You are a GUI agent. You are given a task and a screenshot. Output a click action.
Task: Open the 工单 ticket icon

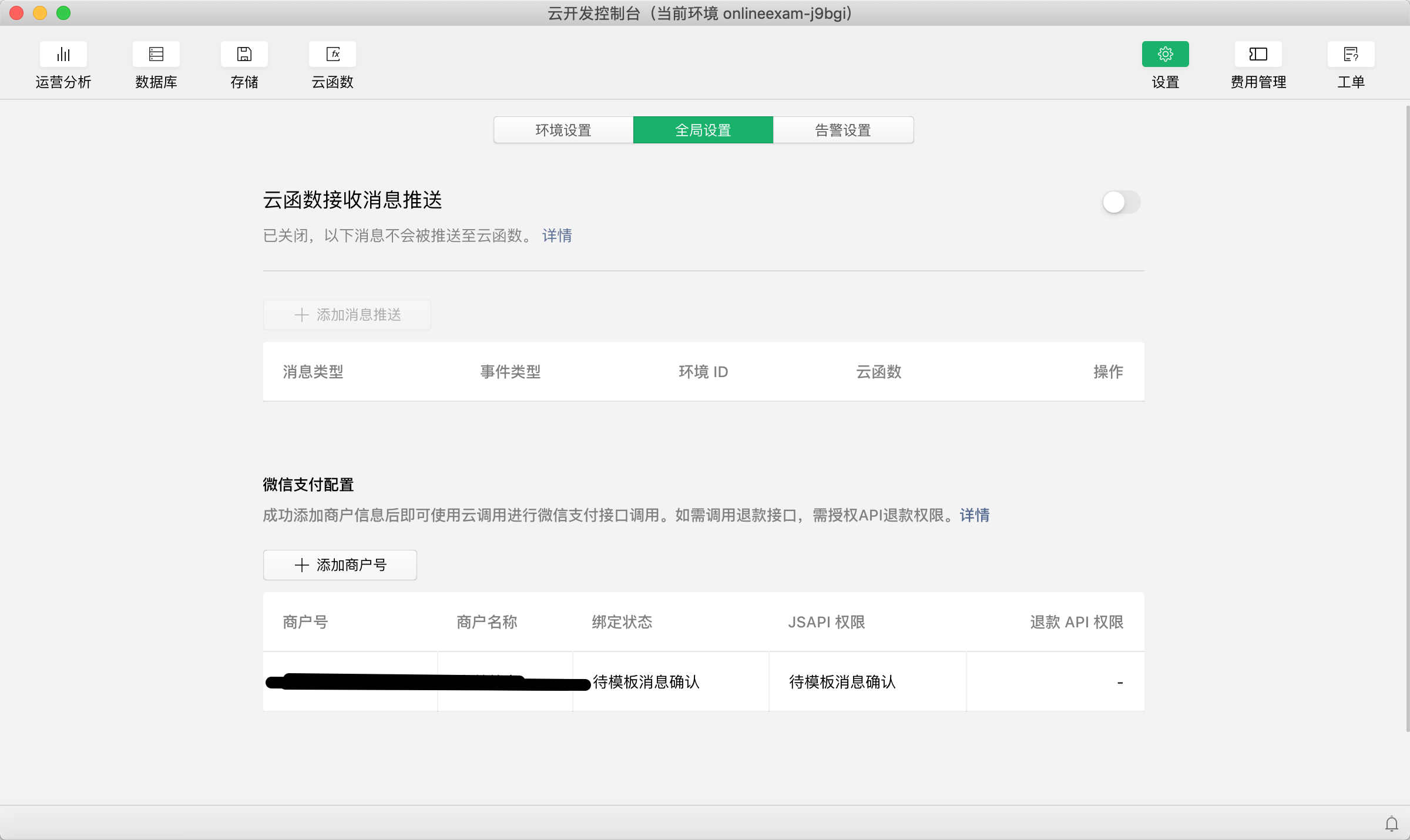click(x=1351, y=55)
